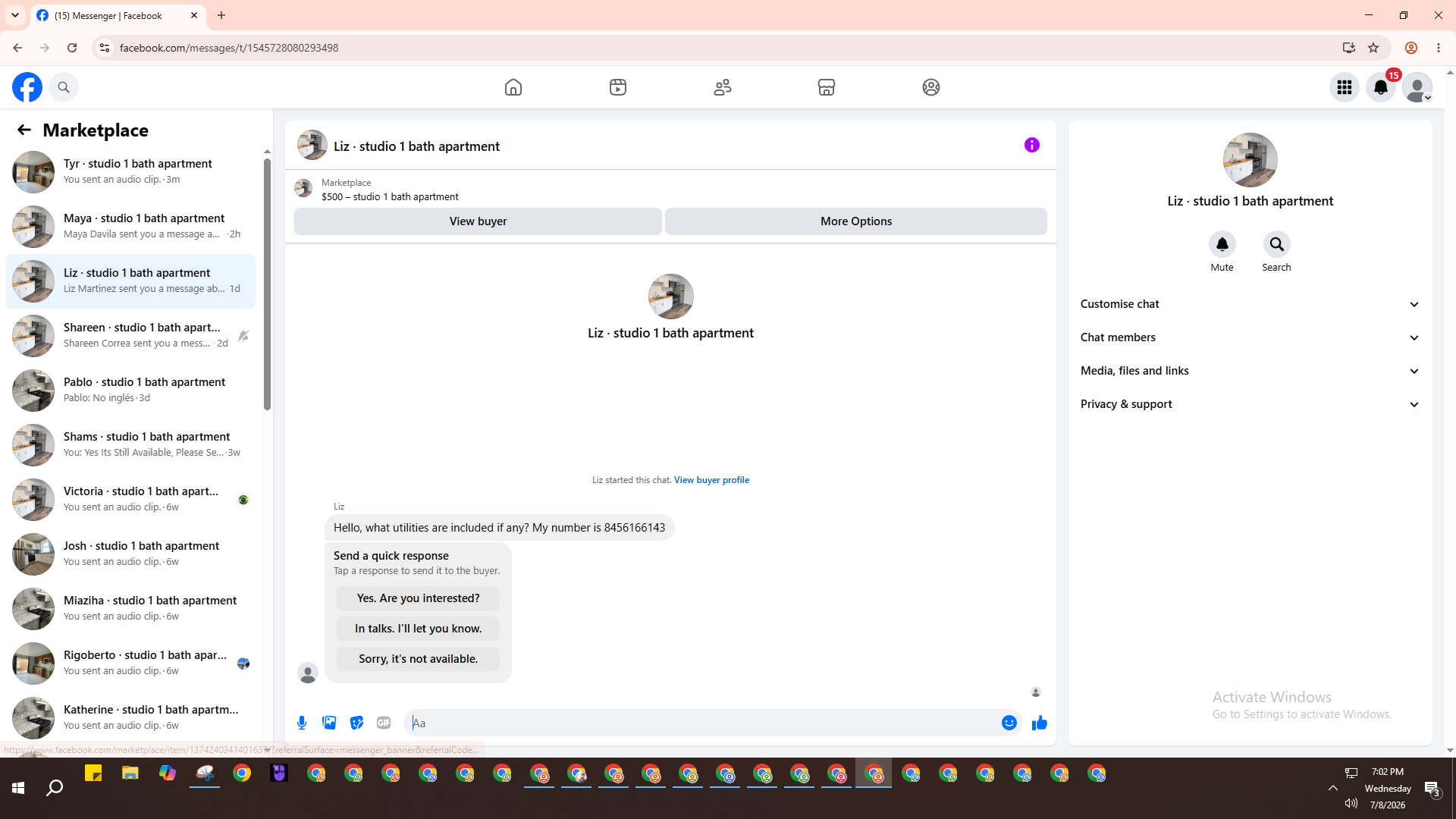1456x819 pixels.
Task: Expand Media, files and links section
Action: tap(1250, 371)
